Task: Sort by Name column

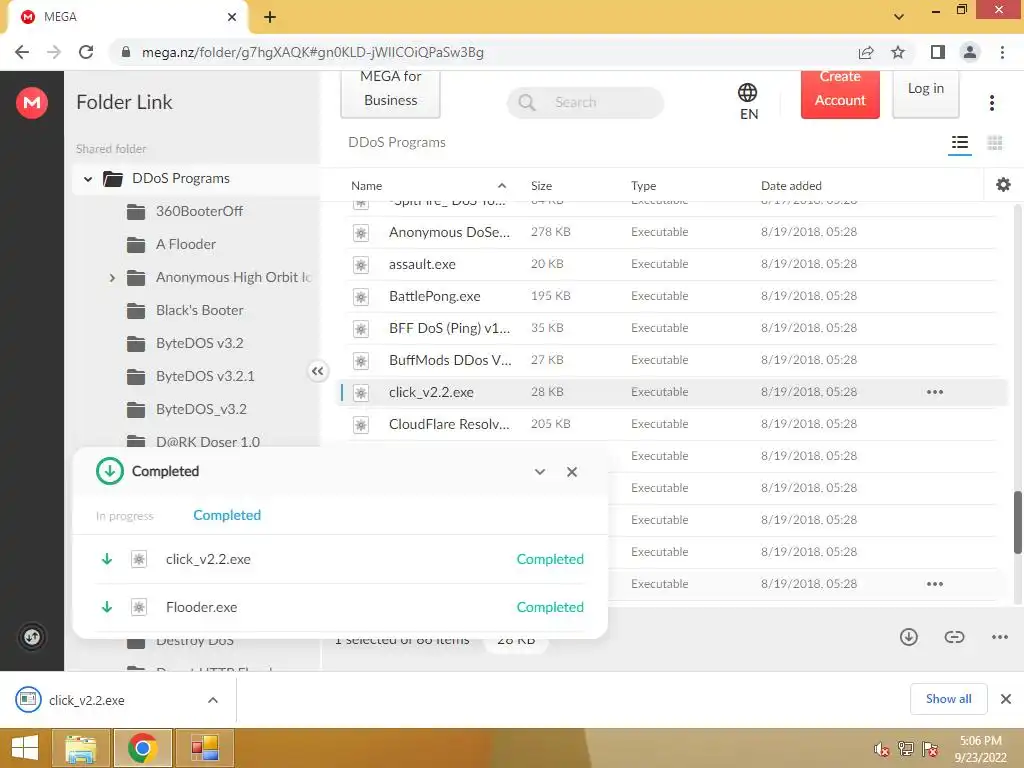Action: click(366, 185)
